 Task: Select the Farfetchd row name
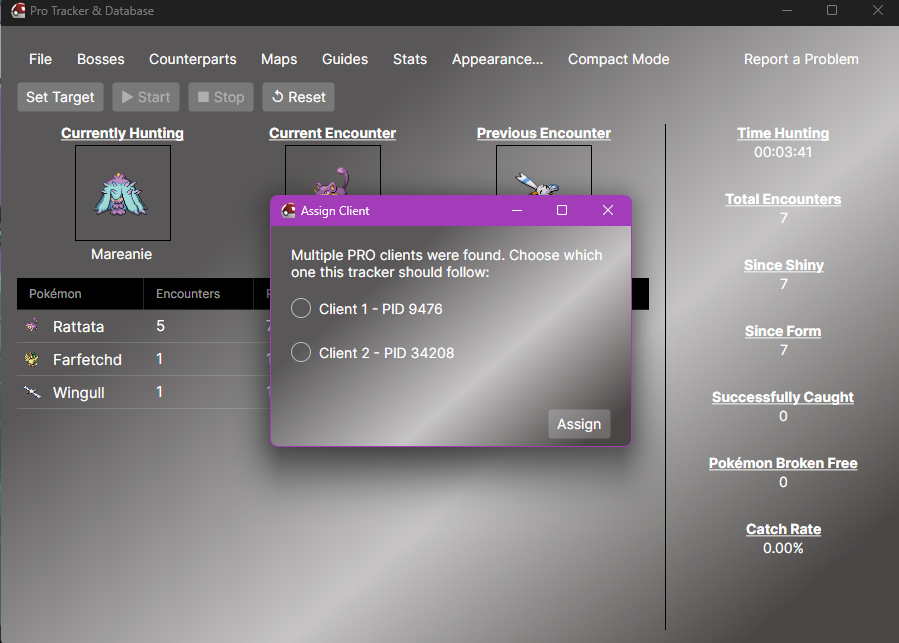pyautogui.click(x=87, y=360)
